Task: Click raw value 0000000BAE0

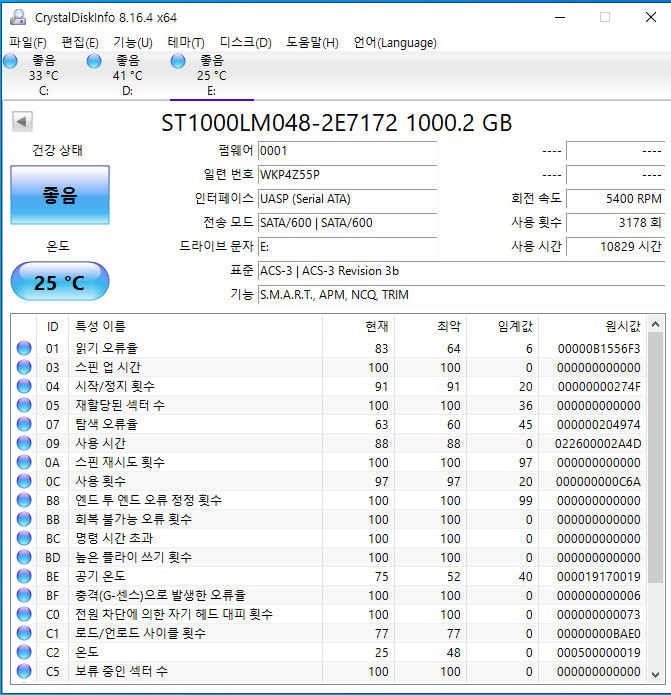Action: [599, 633]
